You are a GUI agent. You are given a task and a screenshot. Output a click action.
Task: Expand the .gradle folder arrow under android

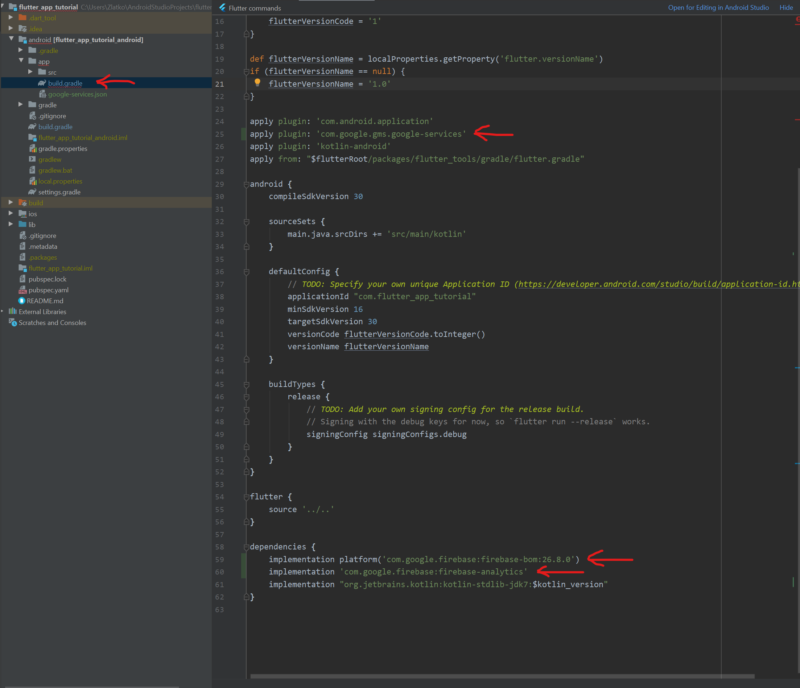click(x=20, y=50)
